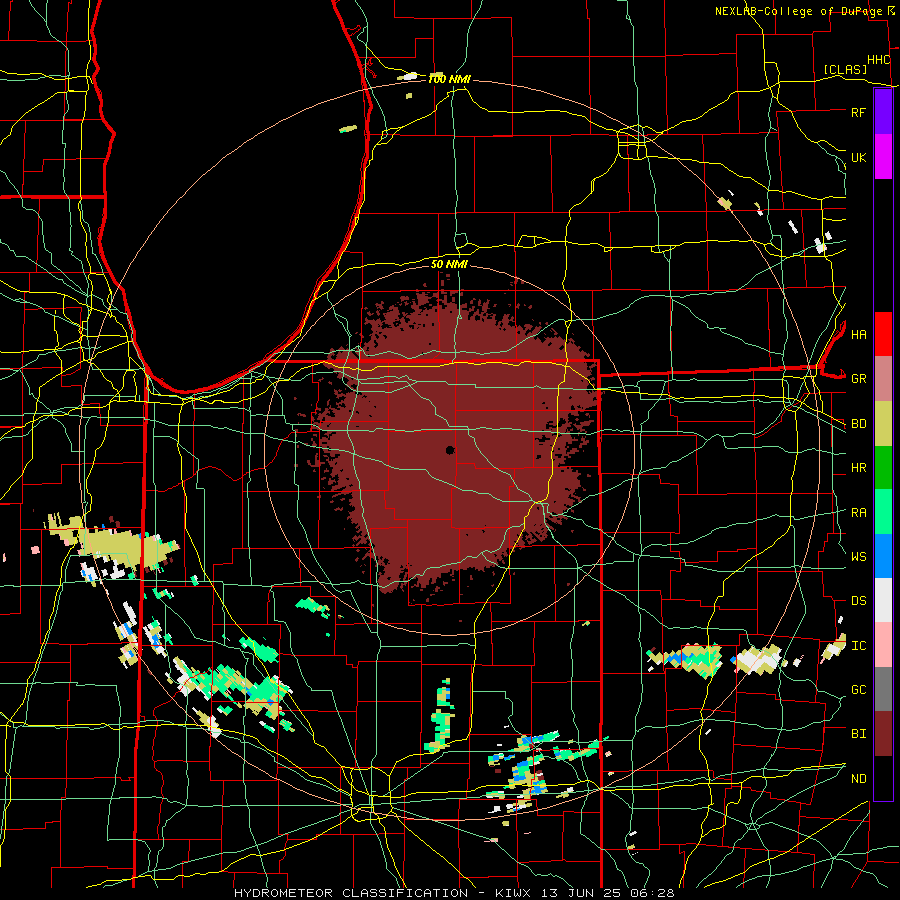Click the "GC" legend label
This screenshot has width=900, height=900.
858,690
